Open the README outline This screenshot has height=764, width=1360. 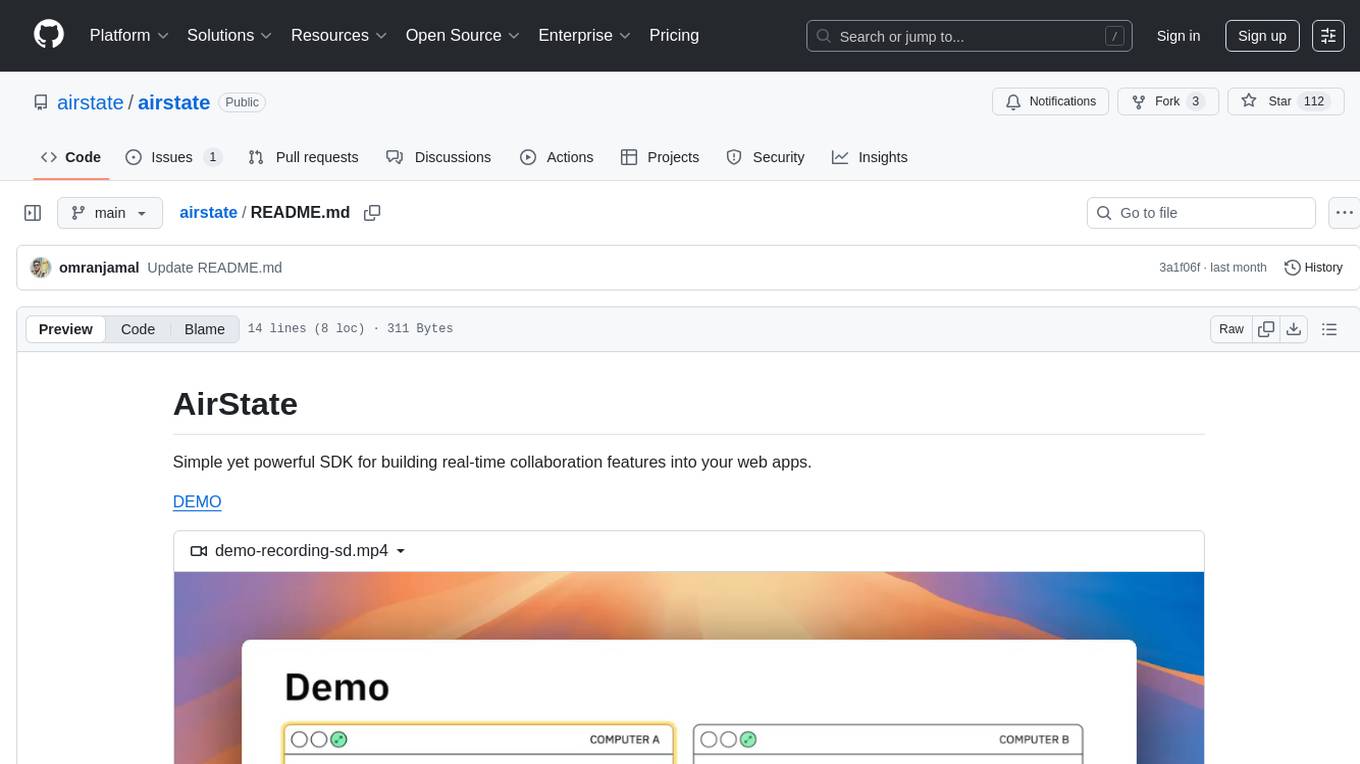[1329, 329]
